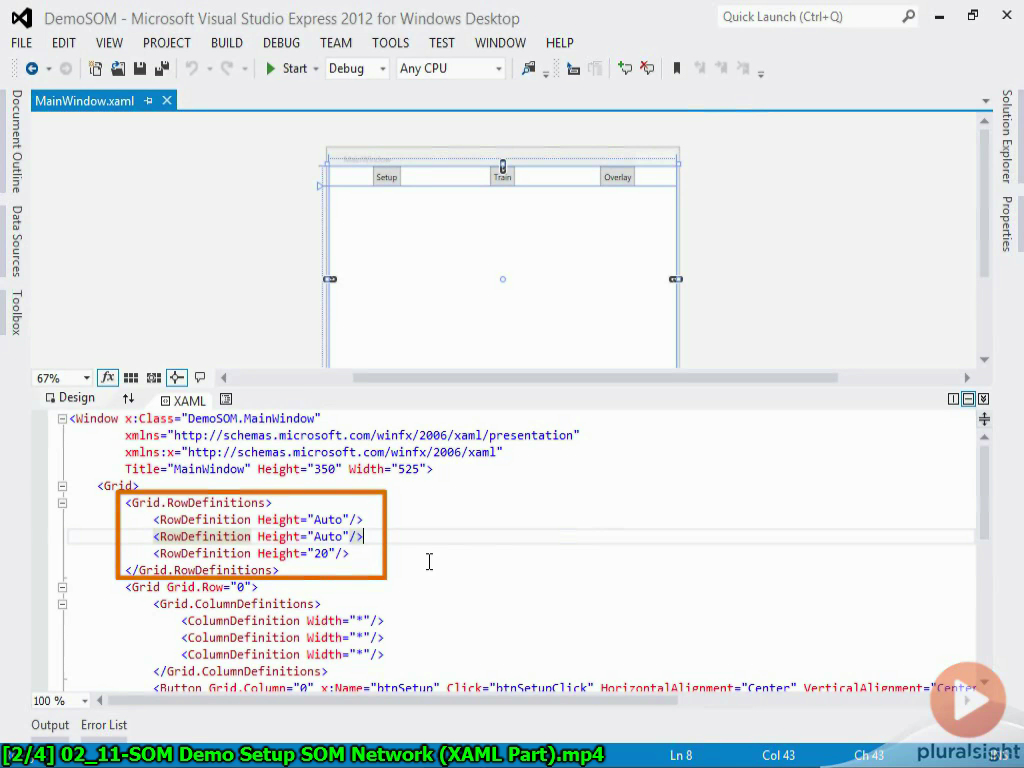Image resolution: width=1024 pixels, height=768 pixels.
Task: Click the split editor handle icon
Action: click(x=985, y=419)
